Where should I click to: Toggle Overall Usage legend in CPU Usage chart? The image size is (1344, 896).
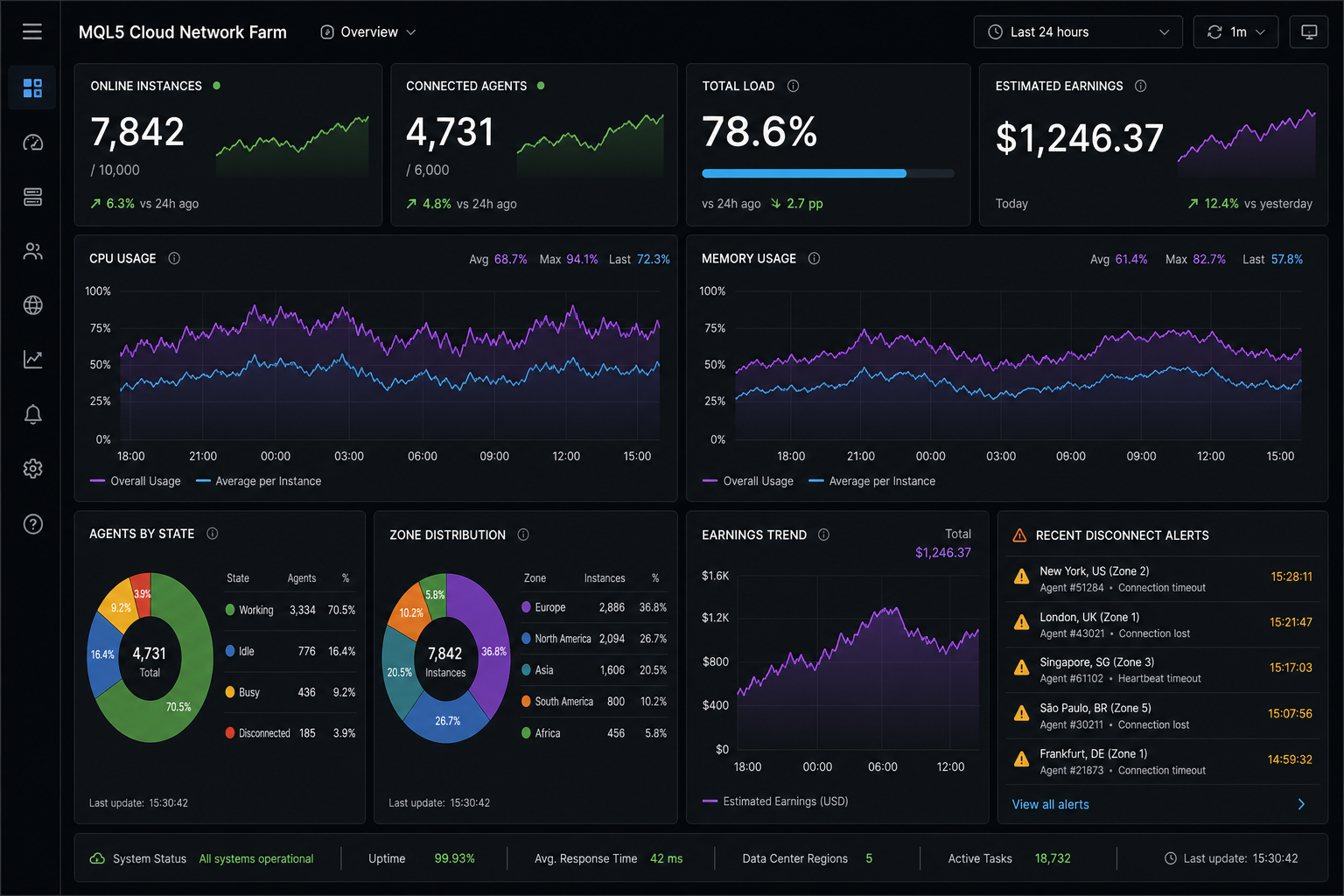click(x=136, y=481)
